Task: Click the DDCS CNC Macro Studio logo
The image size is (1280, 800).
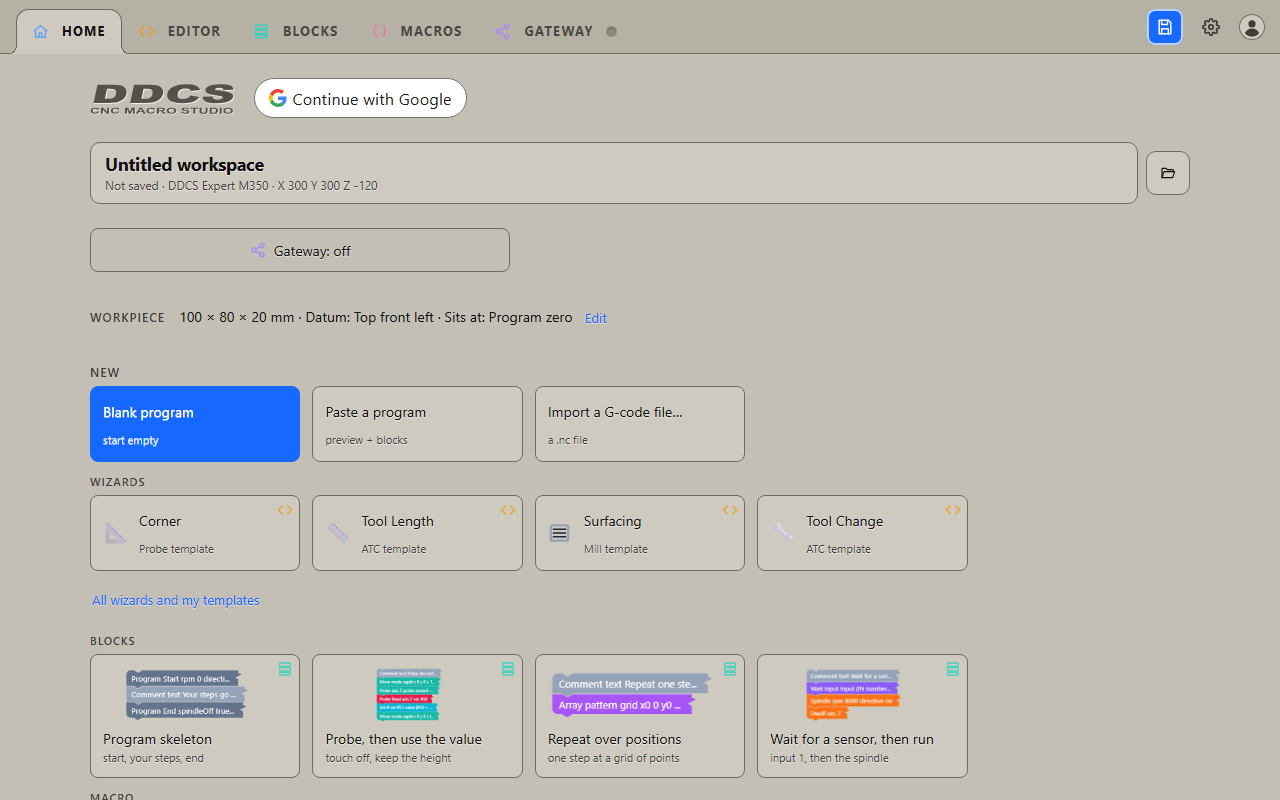Action: point(163,98)
